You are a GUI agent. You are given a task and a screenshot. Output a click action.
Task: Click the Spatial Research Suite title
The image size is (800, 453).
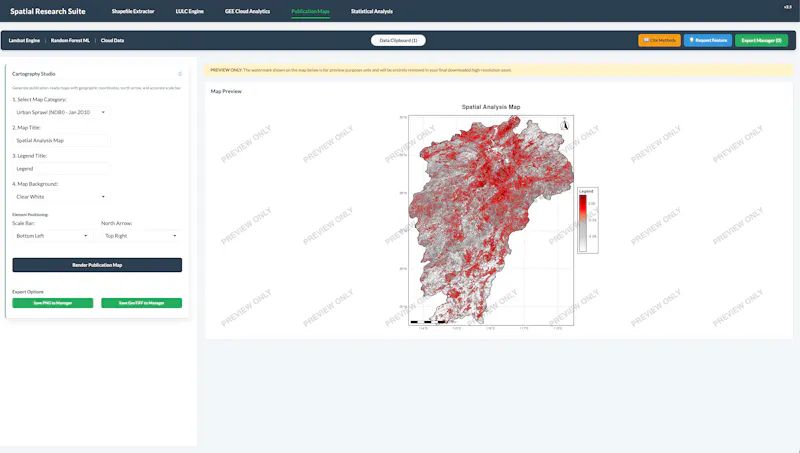48,11
